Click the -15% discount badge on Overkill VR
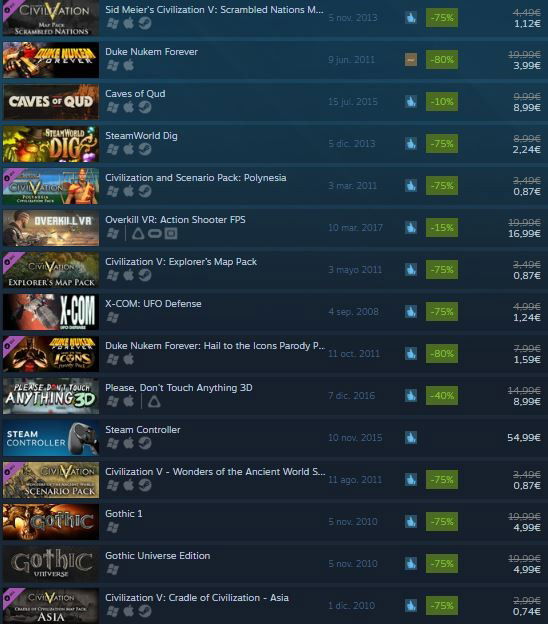This screenshot has width=548, height=624. (x=442, y=228)
